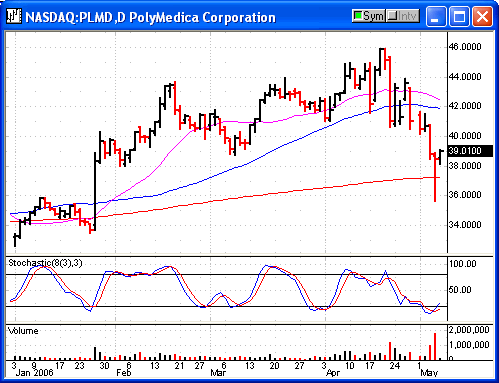499x383 pixels.
Task: Select the Stochastic(8(3),3) indicator label
Action: point(45,263)
